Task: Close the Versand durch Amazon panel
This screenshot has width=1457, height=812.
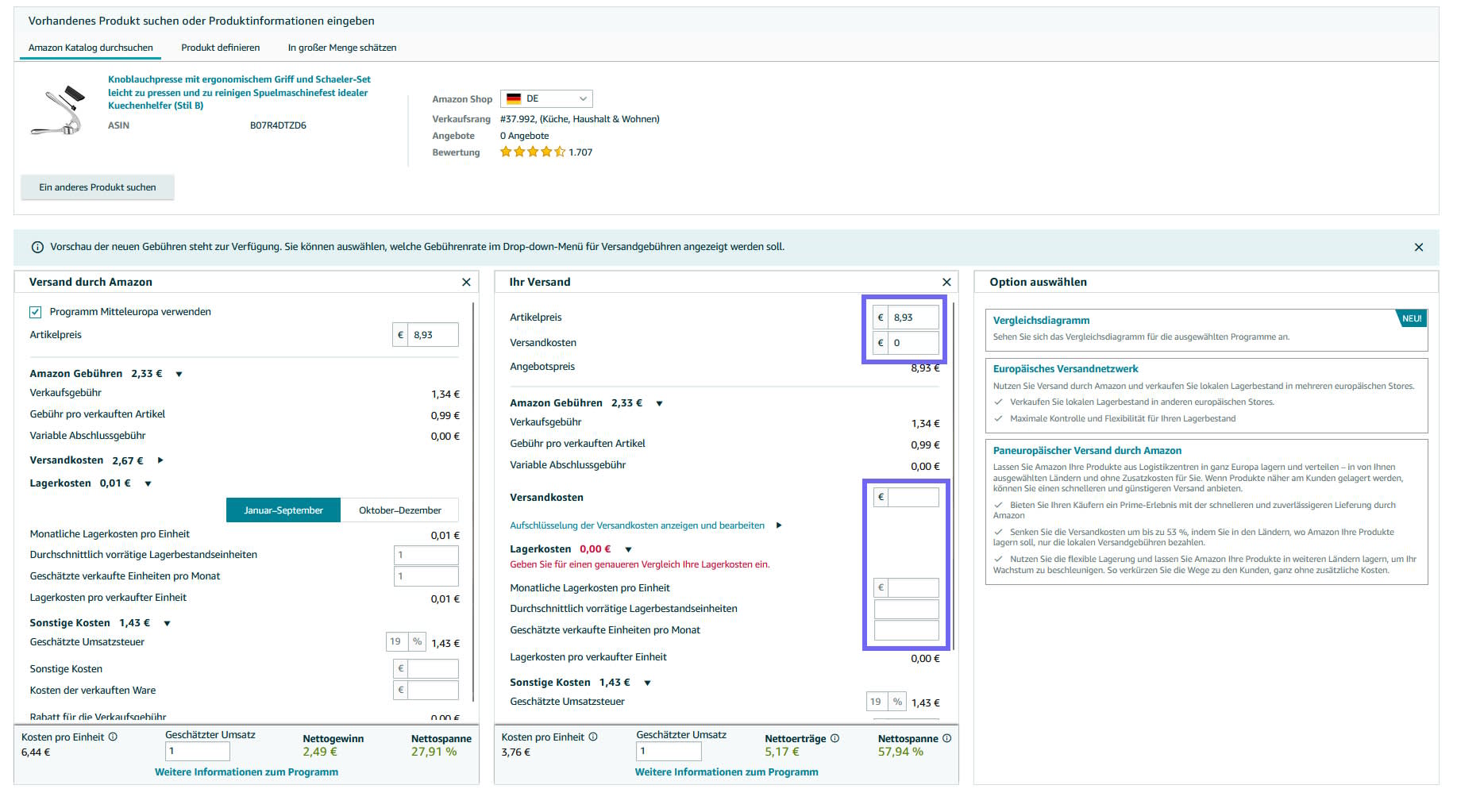Action: pyautogui.click(x=466, y=283)
